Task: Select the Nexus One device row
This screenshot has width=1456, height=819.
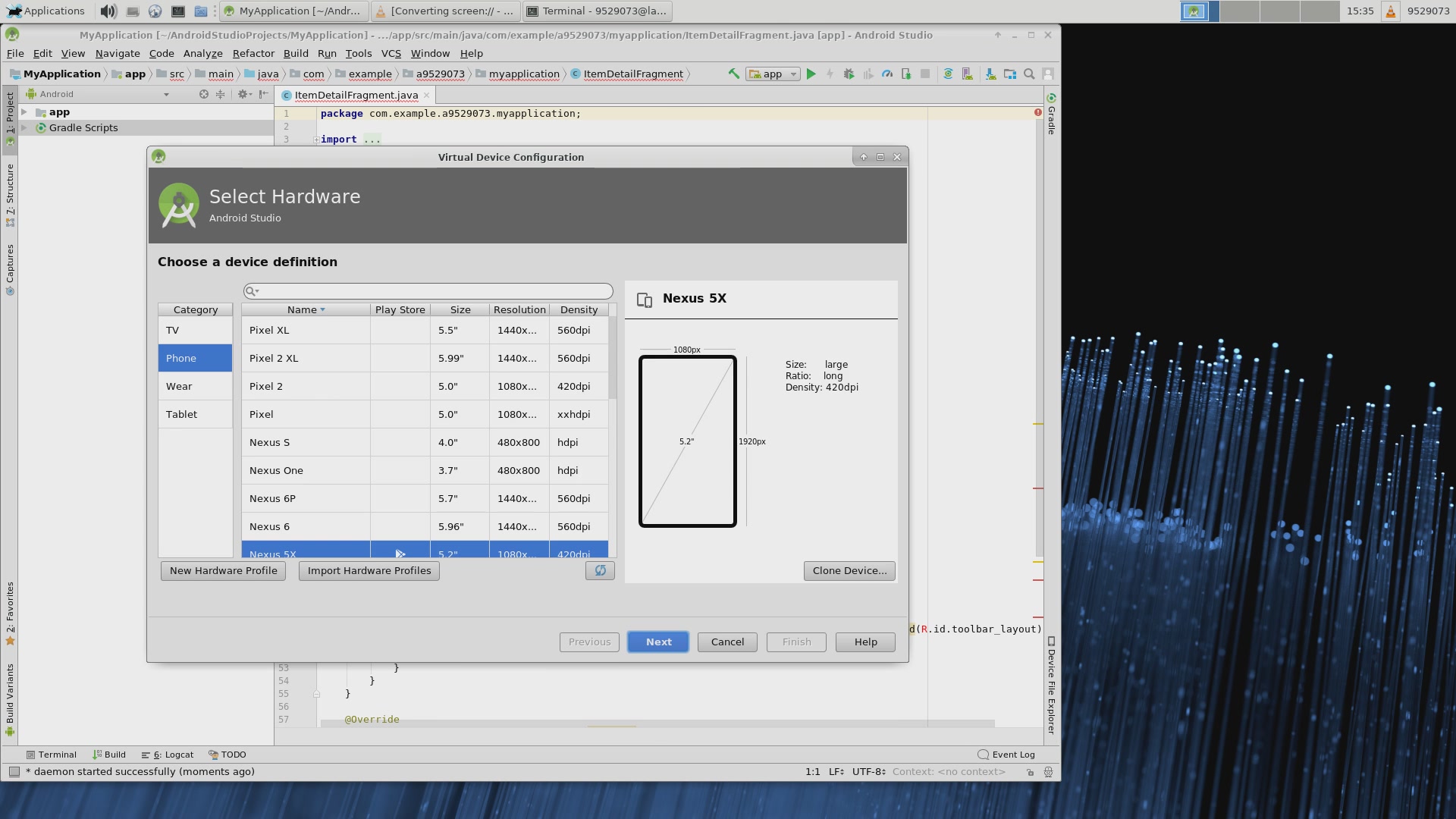Action: [425, 470]
